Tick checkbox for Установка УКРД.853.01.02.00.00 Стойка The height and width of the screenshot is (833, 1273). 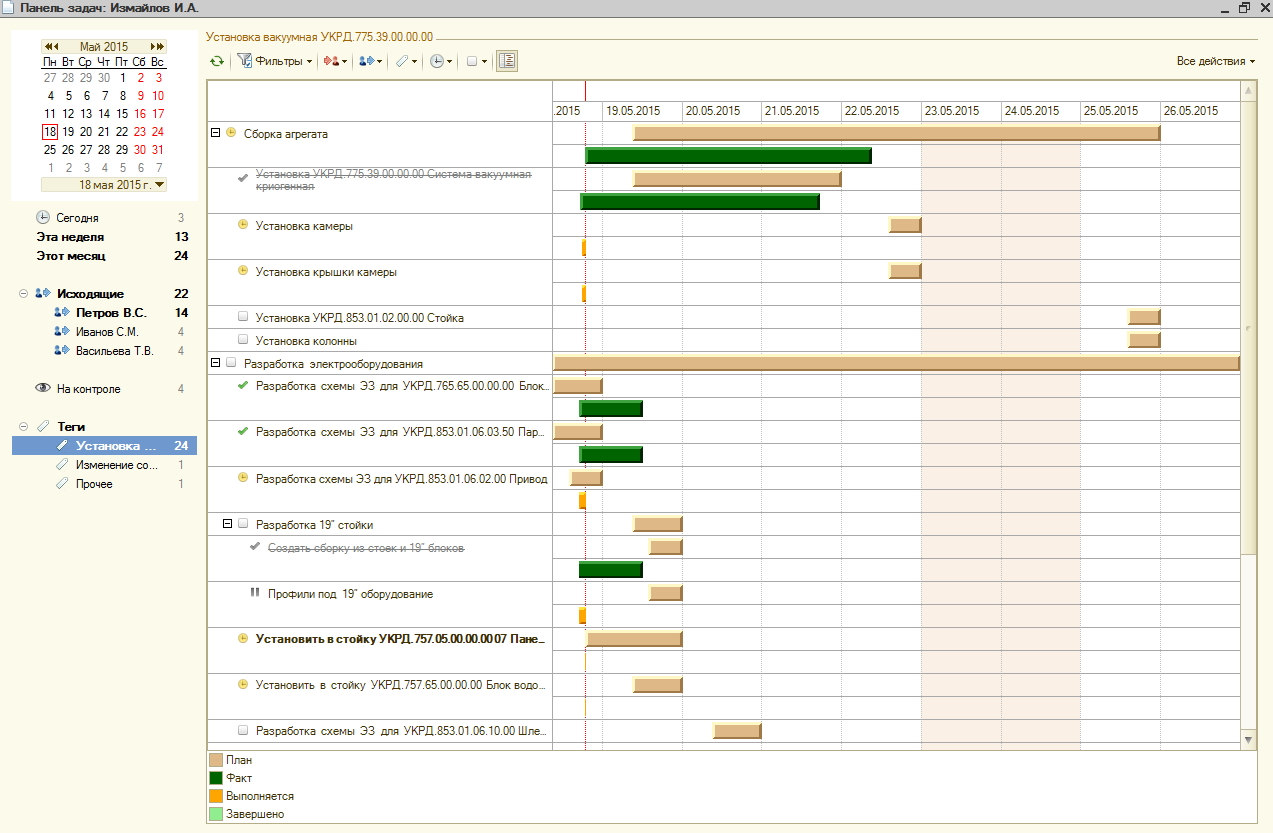(x=243, y=318)
